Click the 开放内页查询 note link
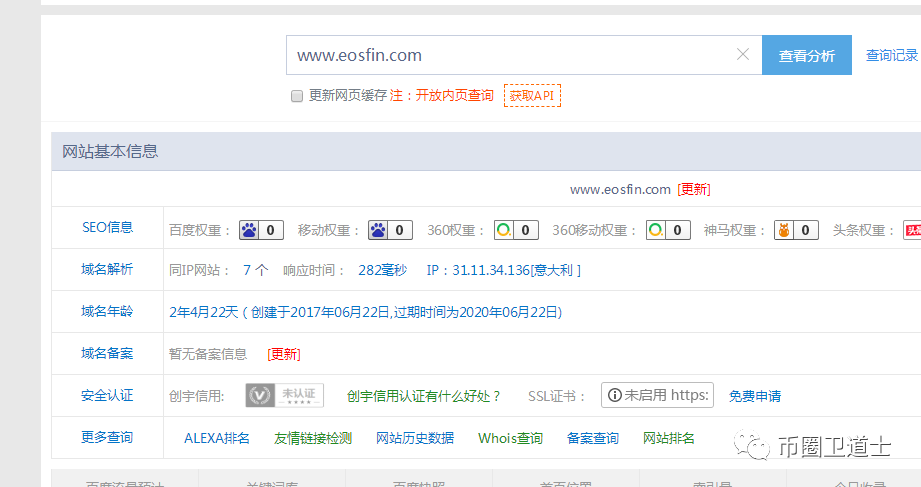 (x=455, y=95)
